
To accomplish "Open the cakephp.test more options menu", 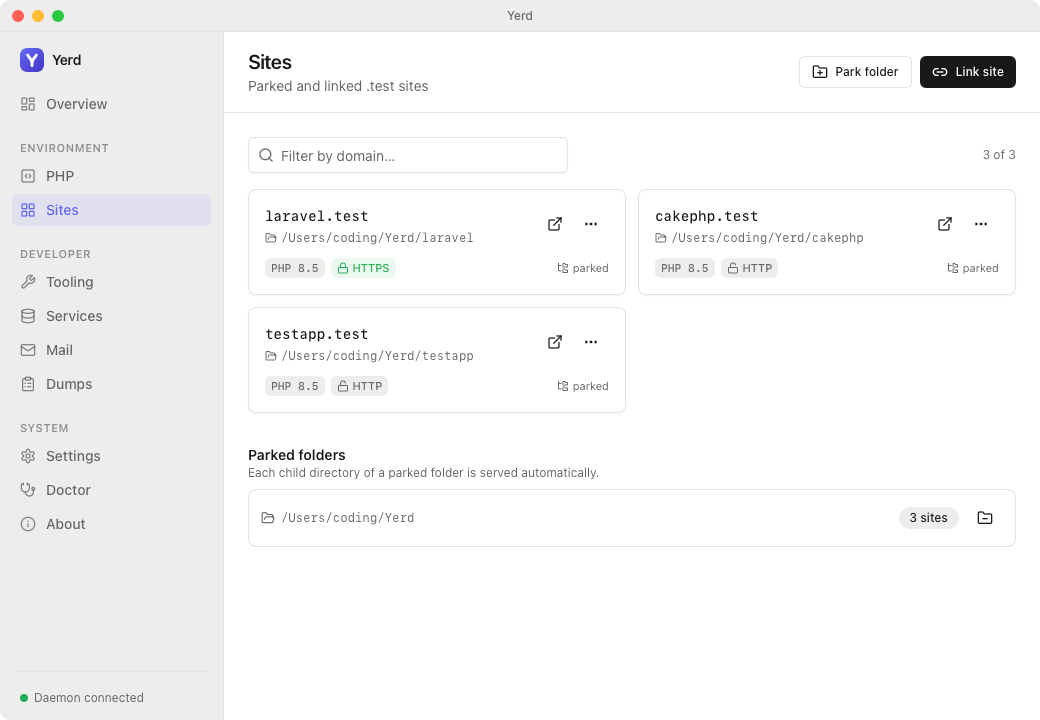I will point(981,224).
